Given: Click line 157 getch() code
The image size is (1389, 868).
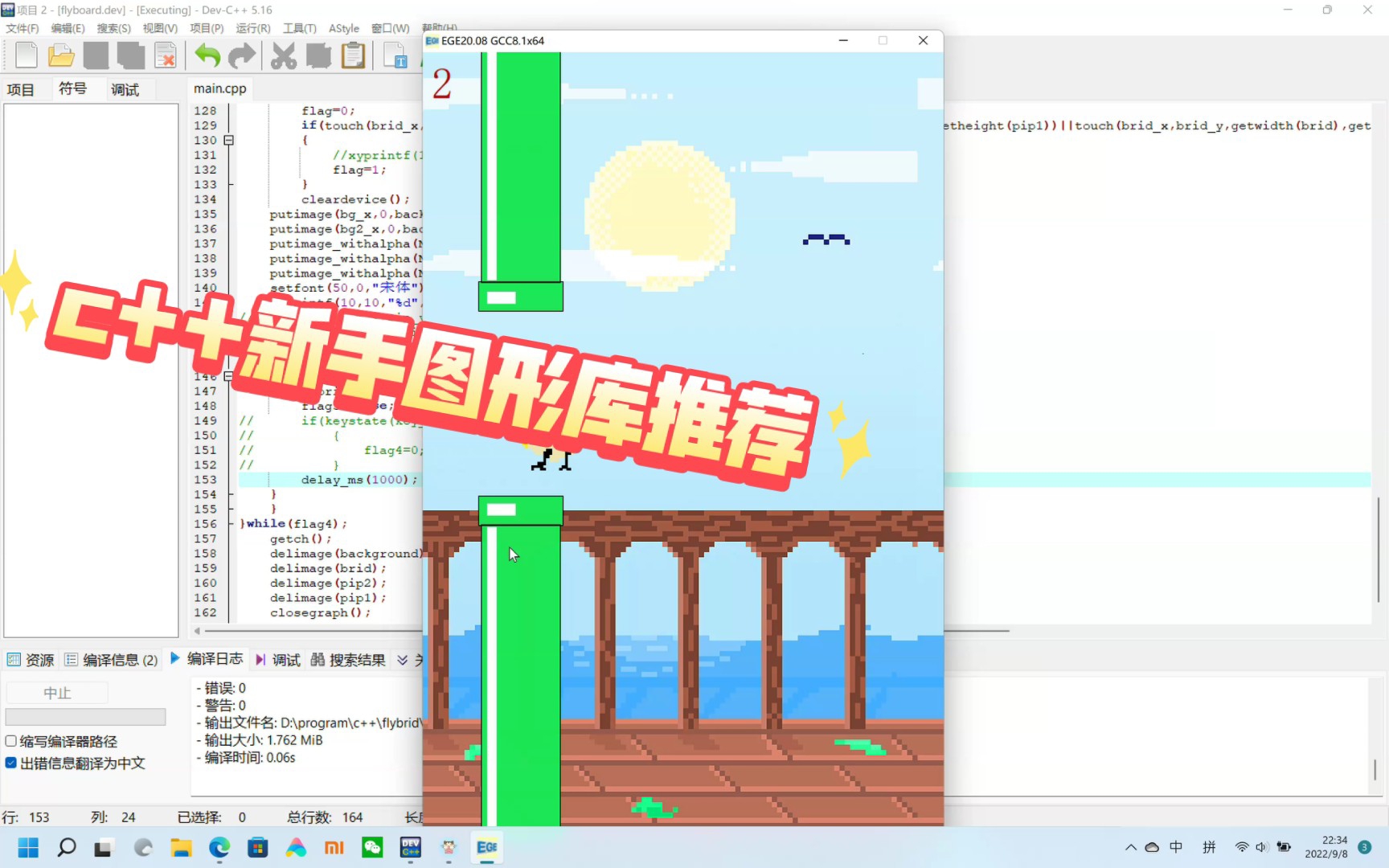Looking at the screenshot, I should pyautogui.click(x=301, y=538).
